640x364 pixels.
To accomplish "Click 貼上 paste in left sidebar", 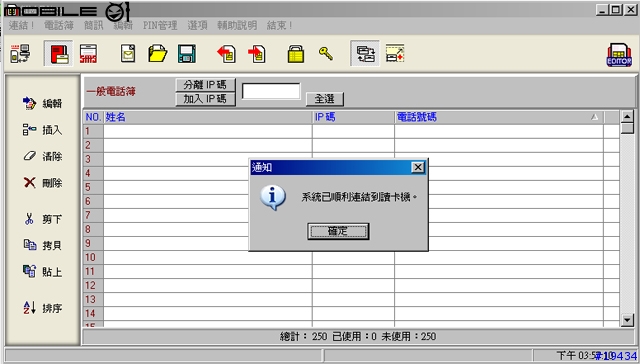I will point(42,271).
